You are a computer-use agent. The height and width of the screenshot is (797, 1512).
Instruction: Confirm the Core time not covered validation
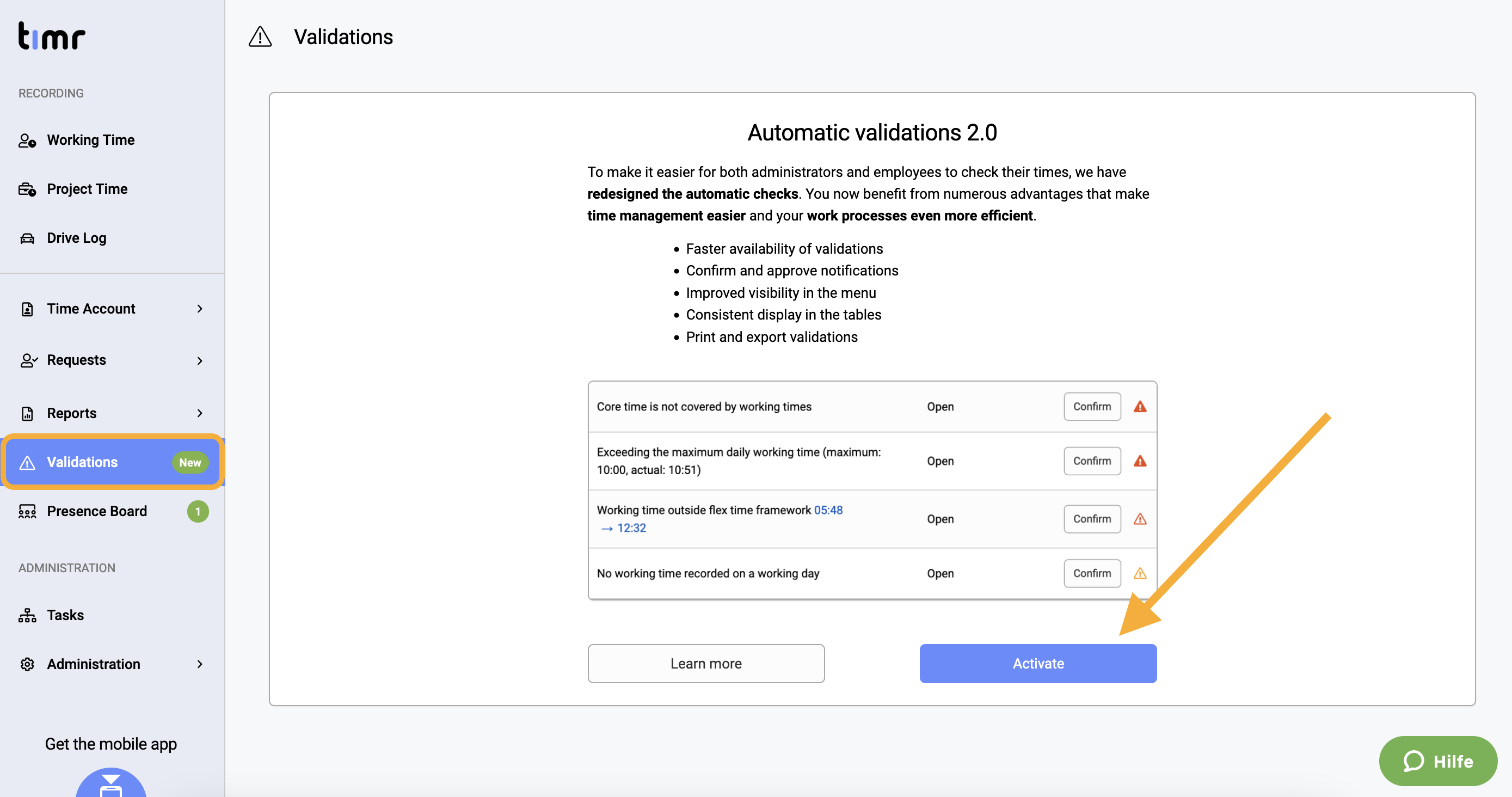1092,407
